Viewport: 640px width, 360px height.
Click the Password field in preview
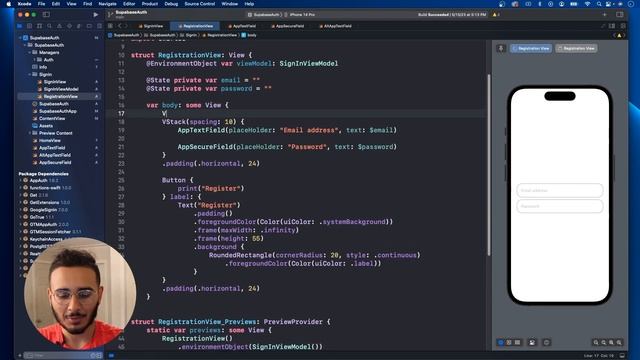(x=560, y=206)
